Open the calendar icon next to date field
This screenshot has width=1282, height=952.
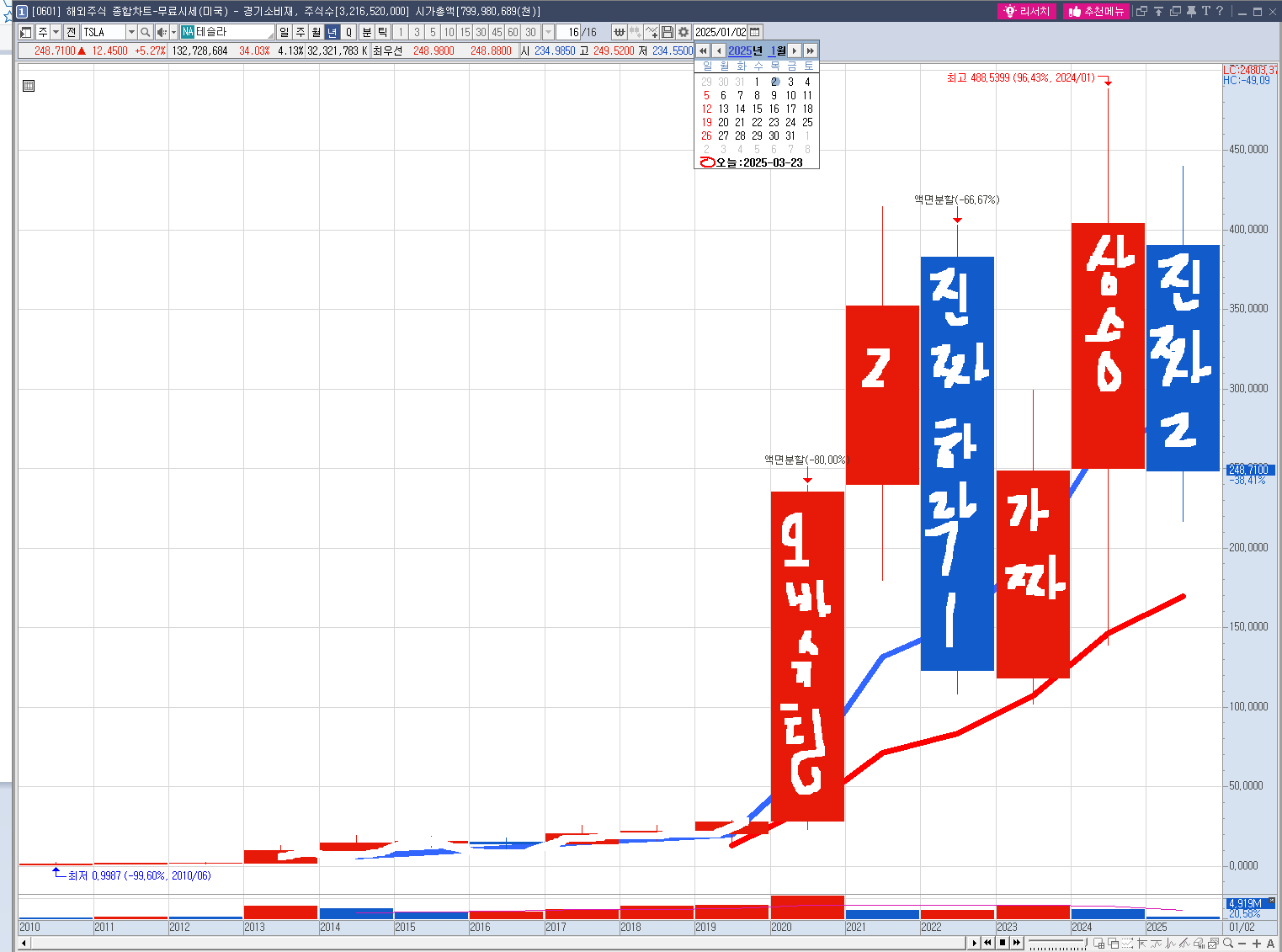[x=755, y=32]
